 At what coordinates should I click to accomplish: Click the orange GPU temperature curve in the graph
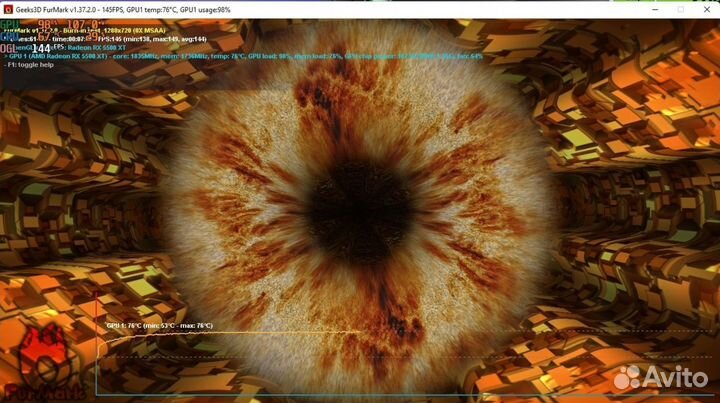230,334
